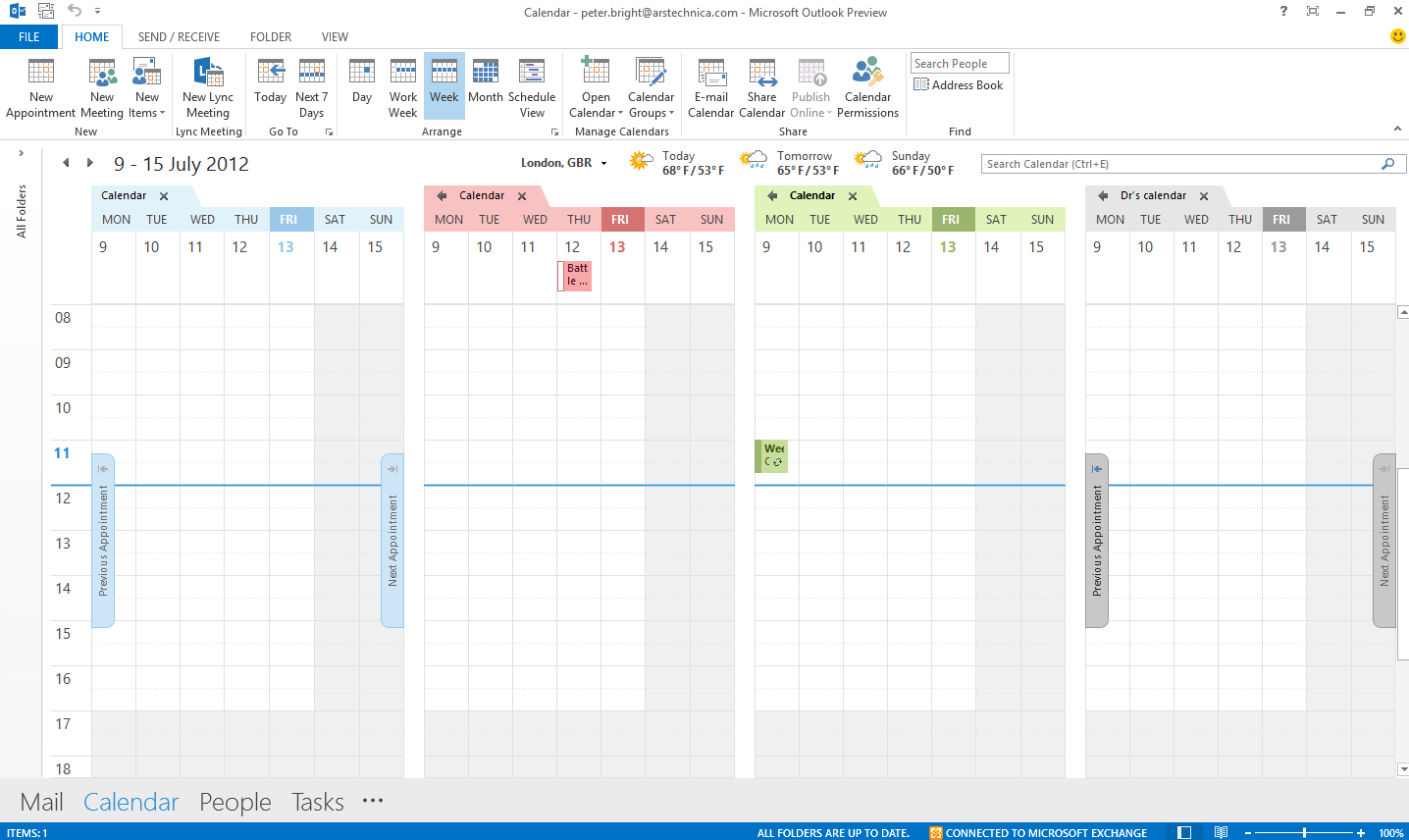1409x840 pixels.
Task: Open Arrange group dialog launcher
Action: (x=554, y=131)
